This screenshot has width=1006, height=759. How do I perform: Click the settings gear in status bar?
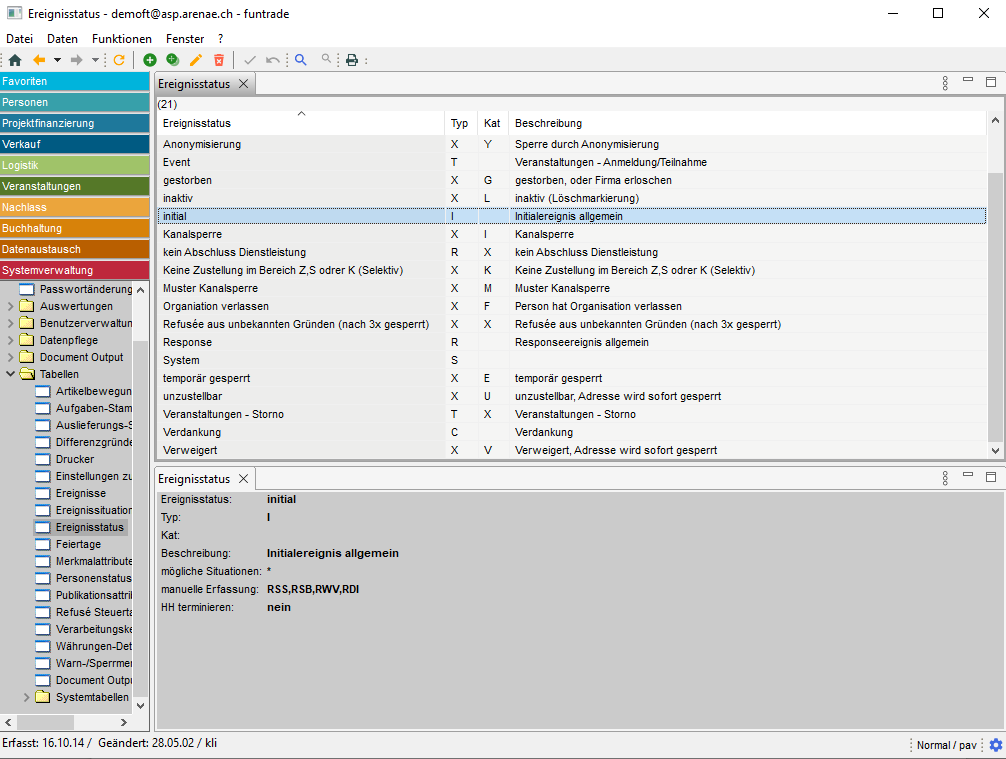pyautogui.click(x=995, y=745)
